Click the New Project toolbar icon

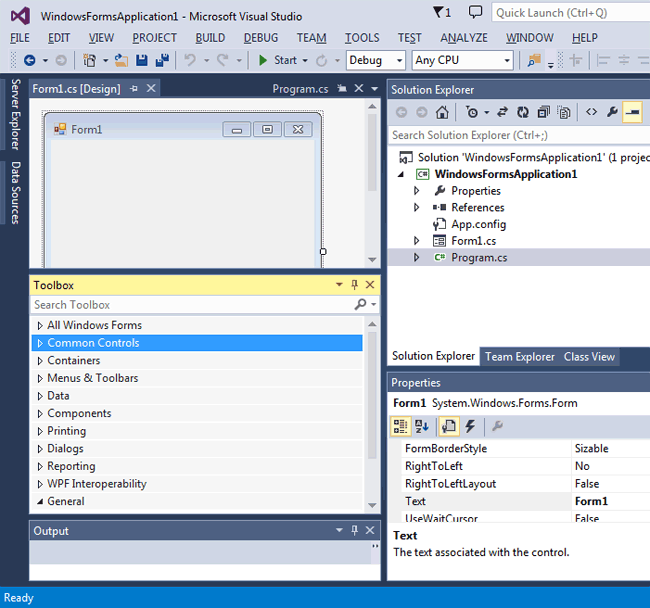point(89,61)
